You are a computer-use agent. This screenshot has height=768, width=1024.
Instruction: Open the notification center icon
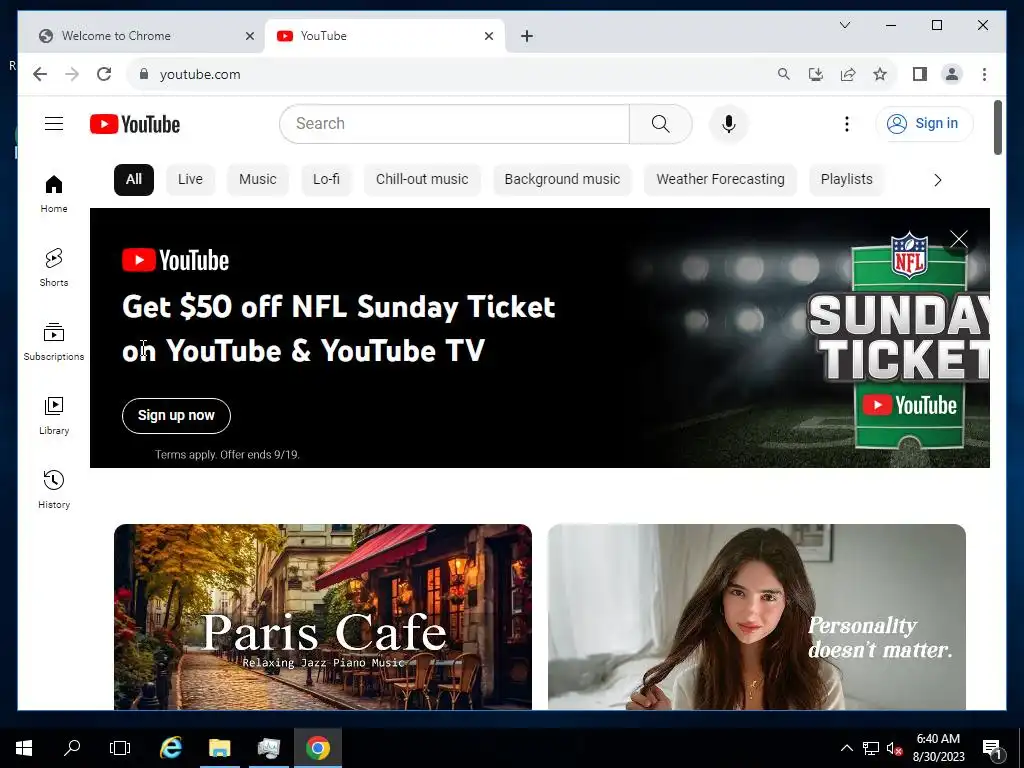(x=993, y=750)
